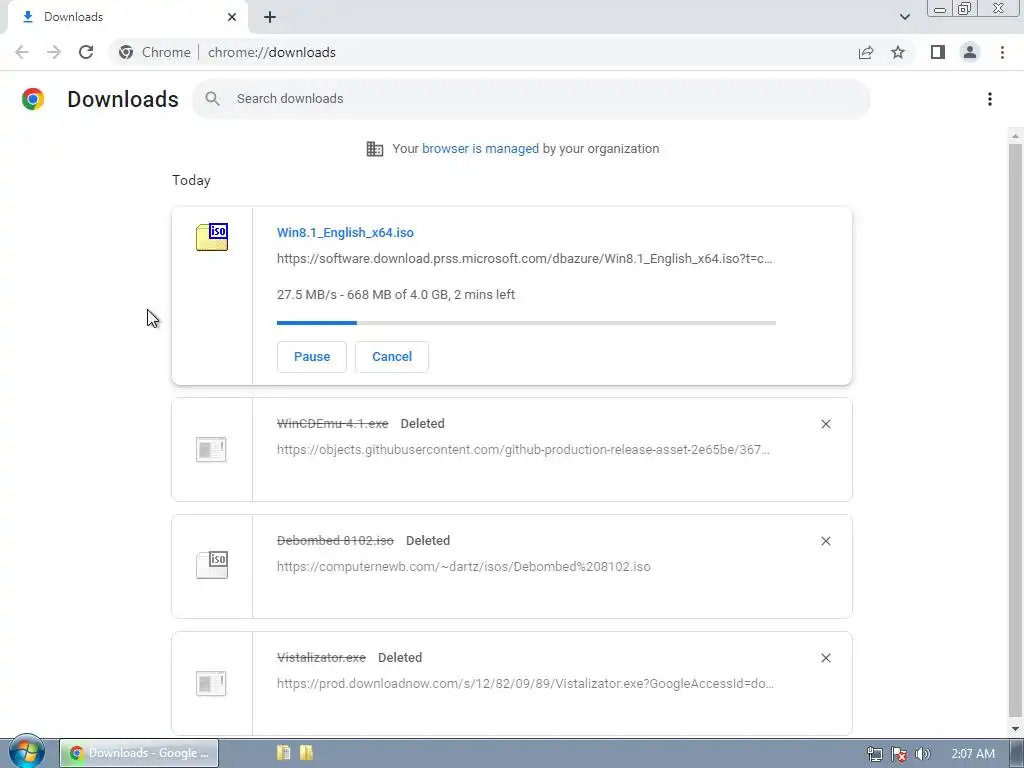The width and height of the screenshot is (1024, 768).
Task: Click the magnifier icon in search downloads
Action: [x=212, y=99]
